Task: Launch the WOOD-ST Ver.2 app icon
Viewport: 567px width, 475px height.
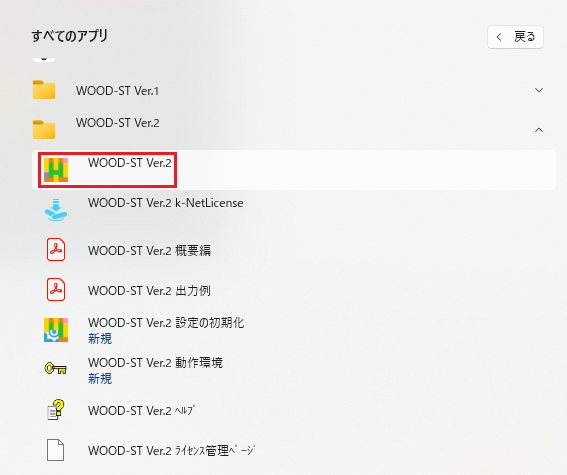Action: coord(56,170)
